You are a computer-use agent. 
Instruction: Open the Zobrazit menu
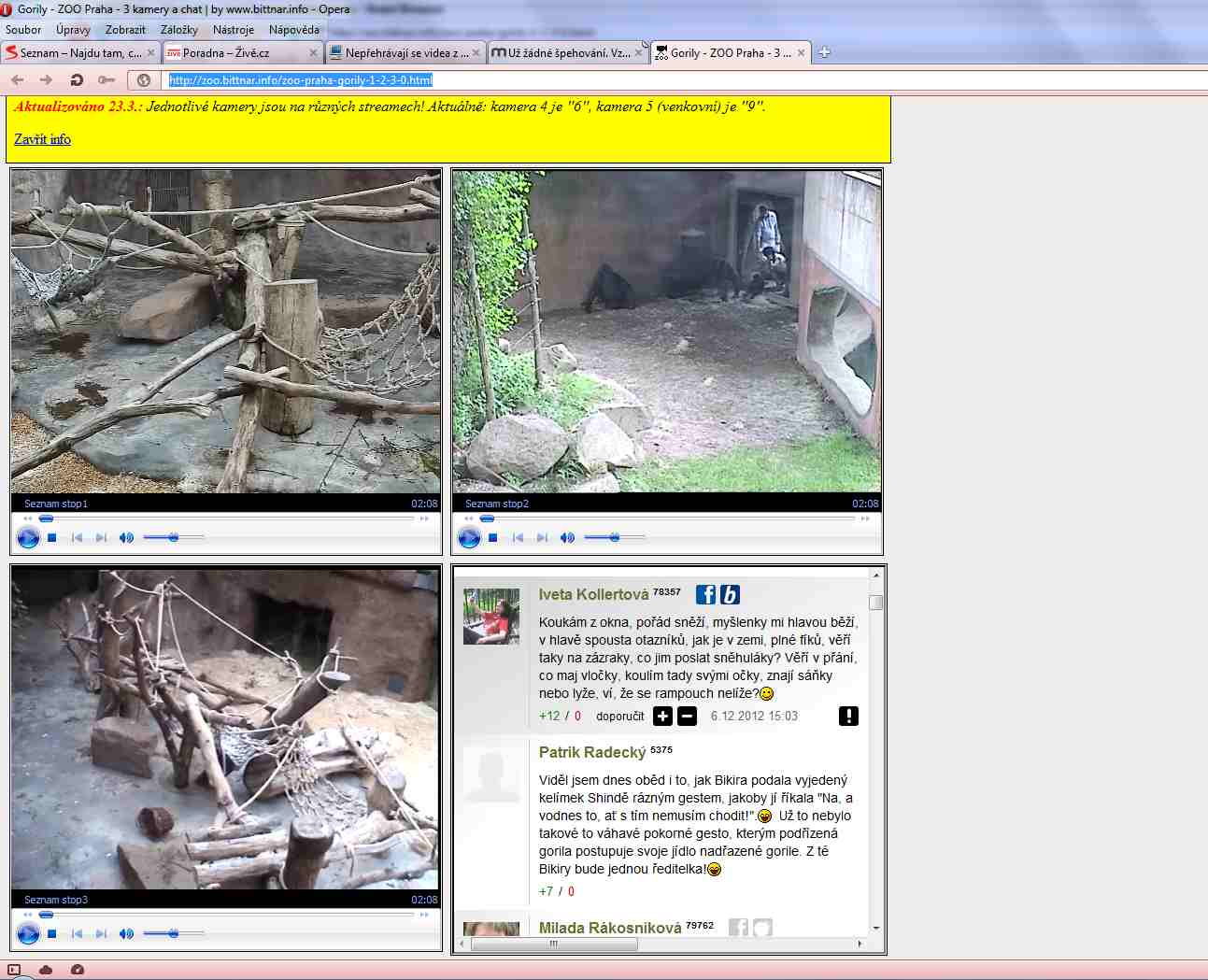point(125,30)
